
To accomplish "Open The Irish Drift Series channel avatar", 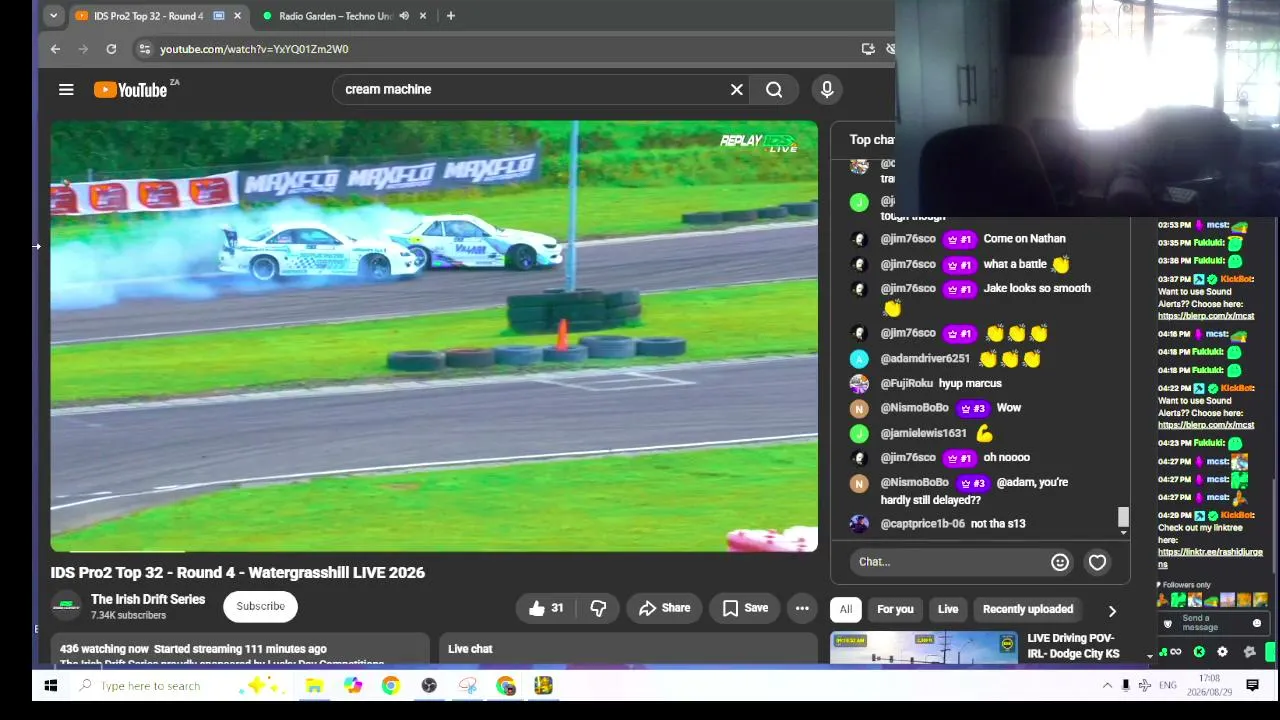I will point(66,606).
